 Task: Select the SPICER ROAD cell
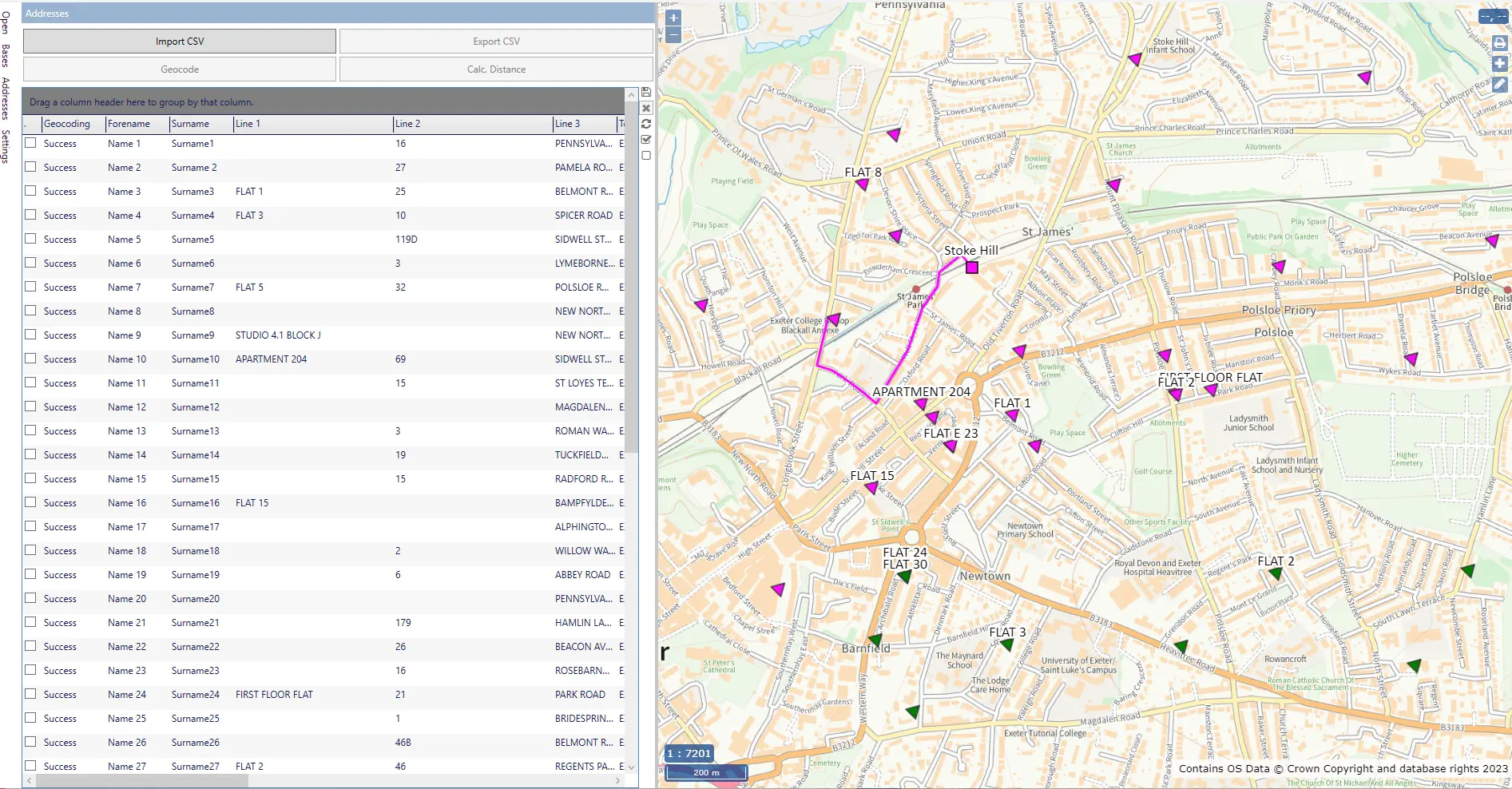[585, 216]
